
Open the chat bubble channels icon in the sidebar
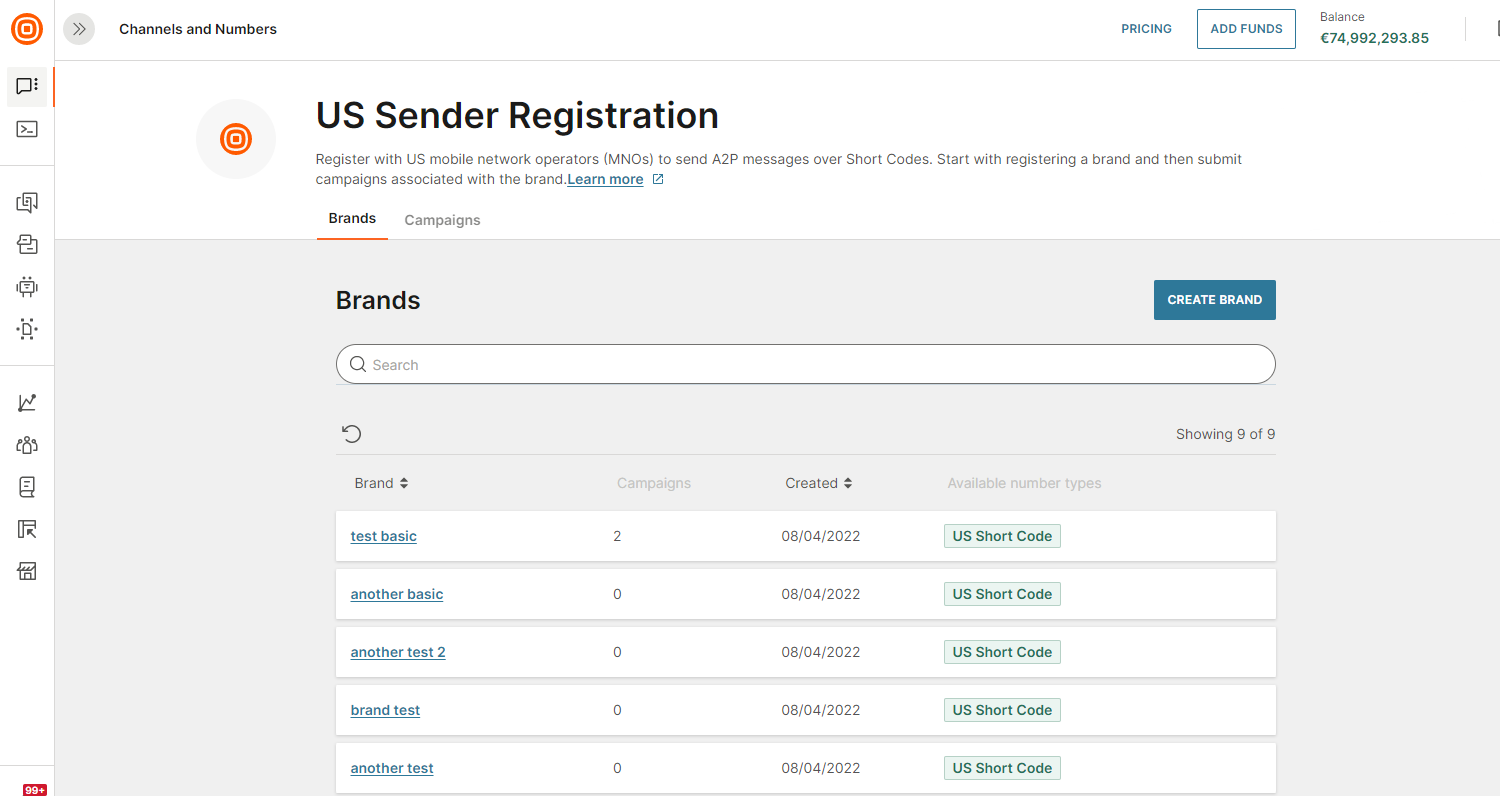(x=27, y=86)
